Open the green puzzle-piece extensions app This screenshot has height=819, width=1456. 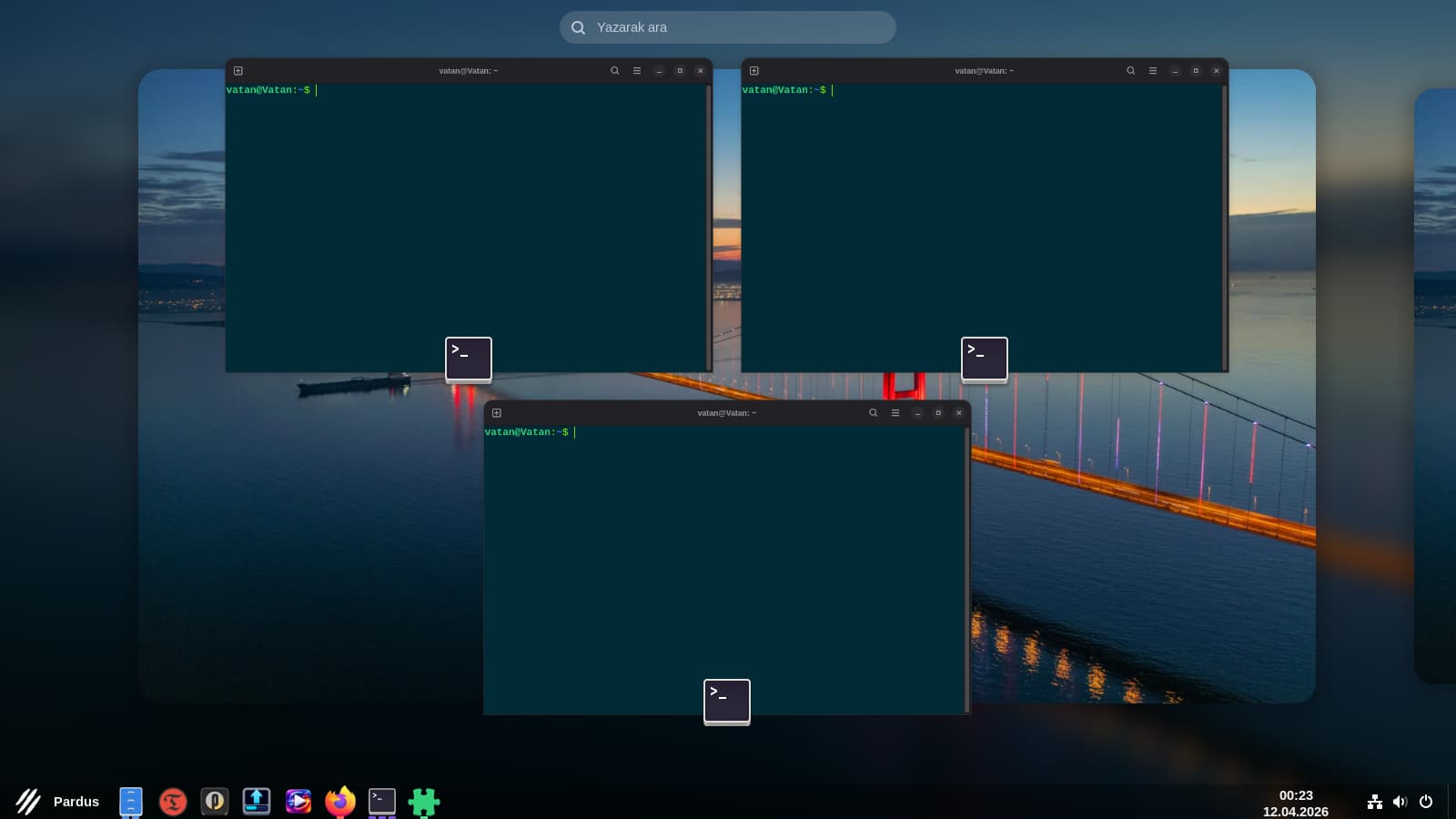[x=424, y=801]
